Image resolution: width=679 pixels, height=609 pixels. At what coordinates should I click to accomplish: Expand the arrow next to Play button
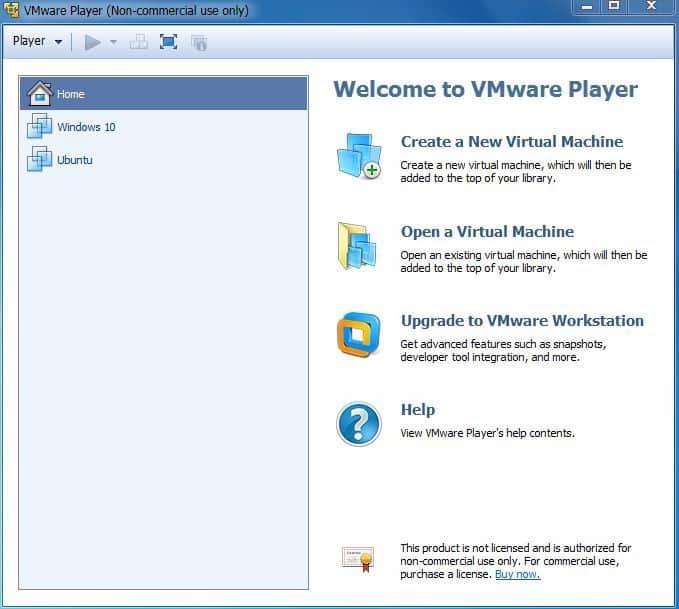tap(113, 42)
